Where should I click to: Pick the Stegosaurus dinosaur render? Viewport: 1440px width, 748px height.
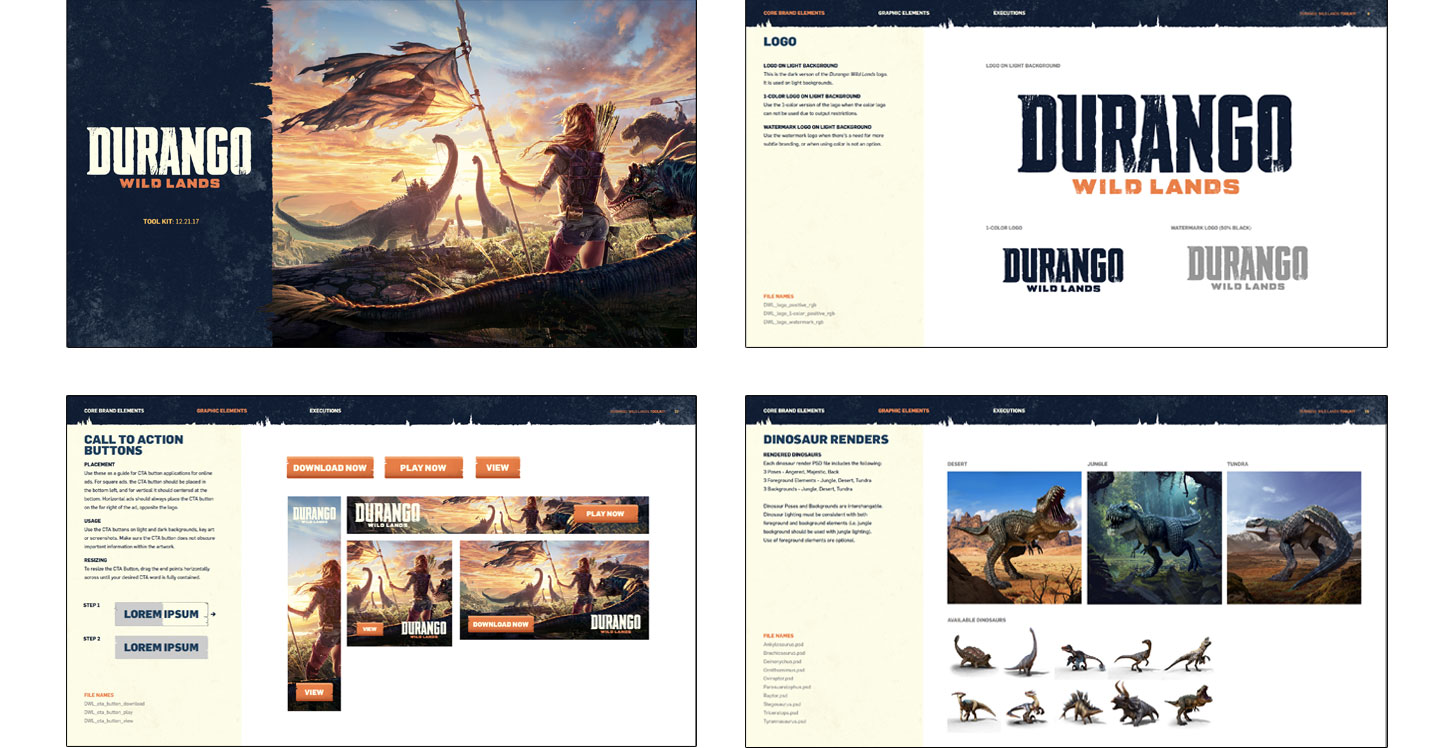(1080, 706)
